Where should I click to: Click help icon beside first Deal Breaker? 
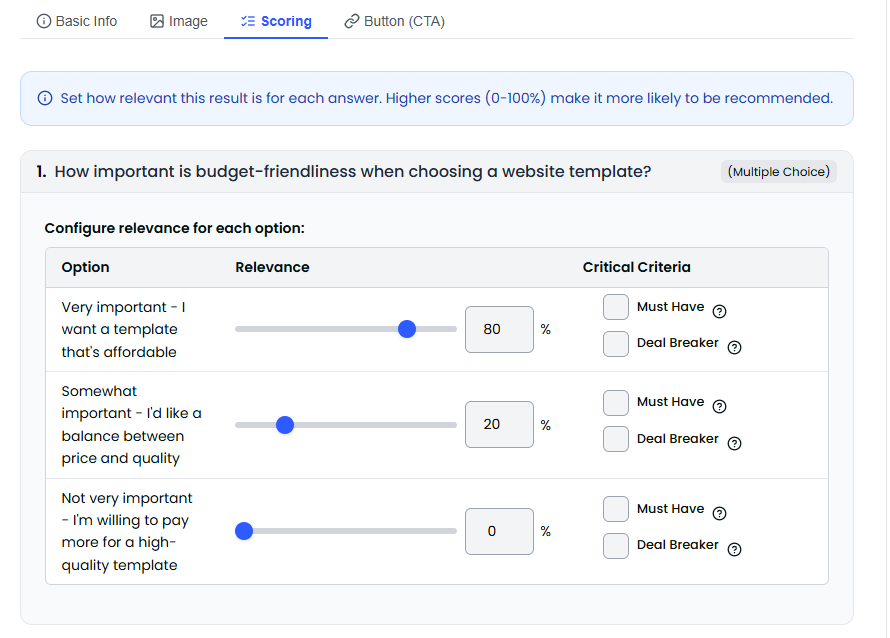734,347
